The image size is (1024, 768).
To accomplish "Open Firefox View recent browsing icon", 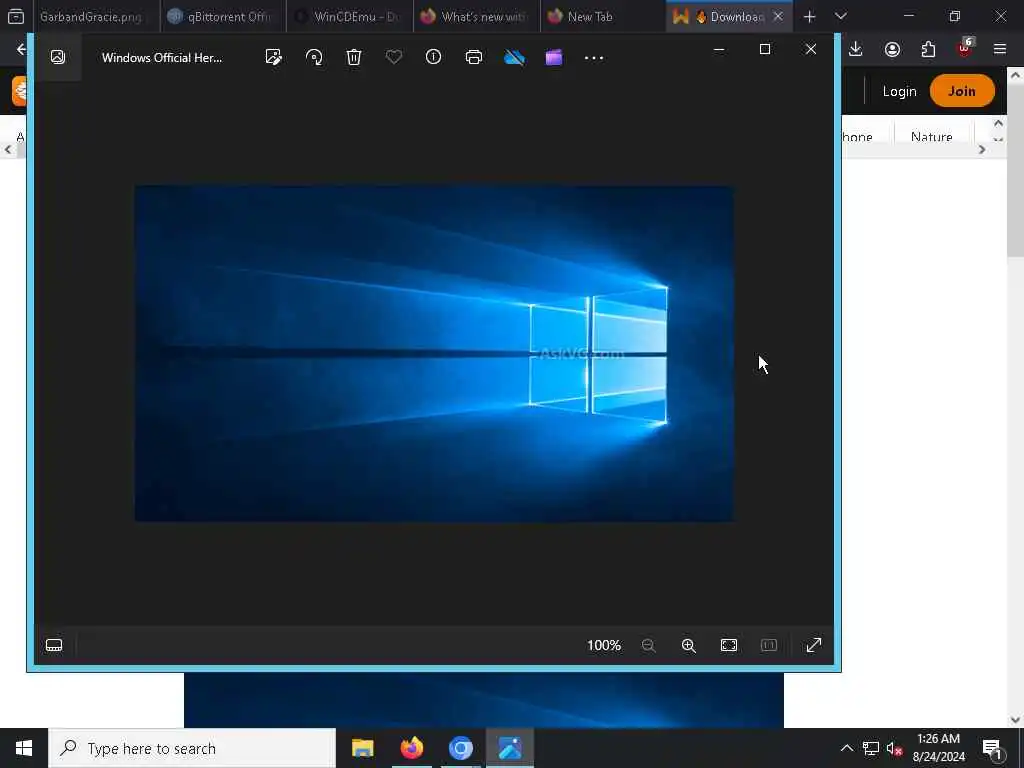I will (x=16, y=16).
